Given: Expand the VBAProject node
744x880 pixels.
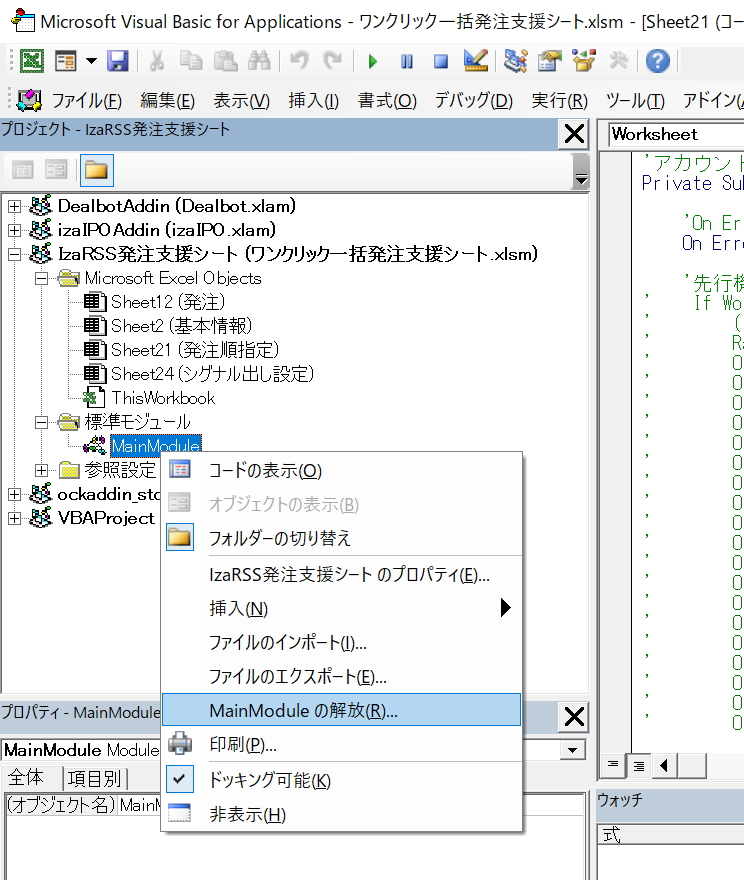Looking at the screenshot, I should click(x=15, y=518).
